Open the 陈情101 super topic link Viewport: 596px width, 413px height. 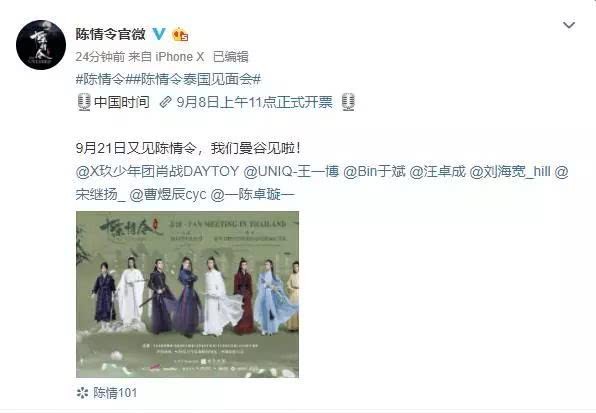pos(115,393)
